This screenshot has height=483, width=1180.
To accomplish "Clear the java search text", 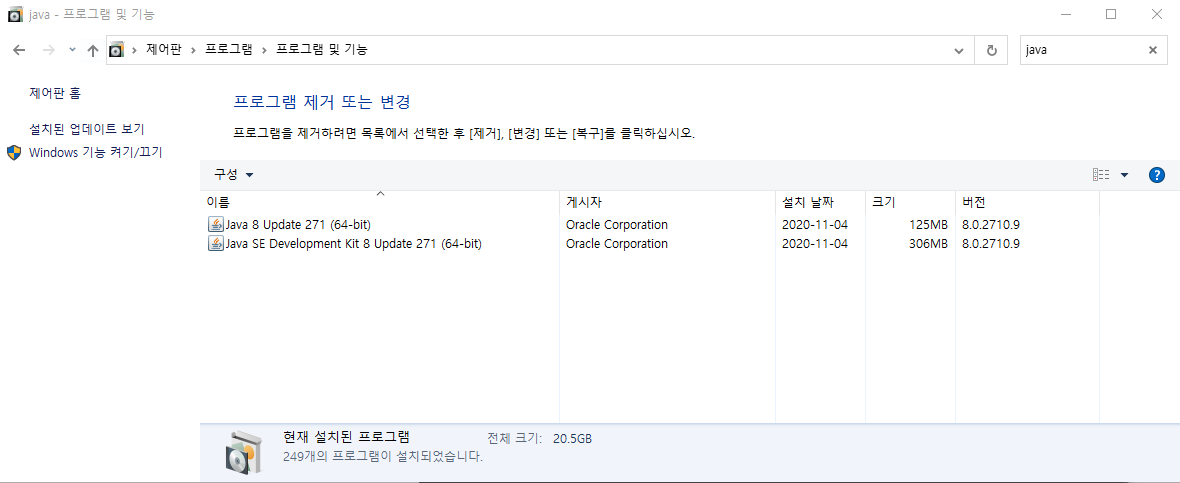I will pyautogui.click(x=1152, y=50).
